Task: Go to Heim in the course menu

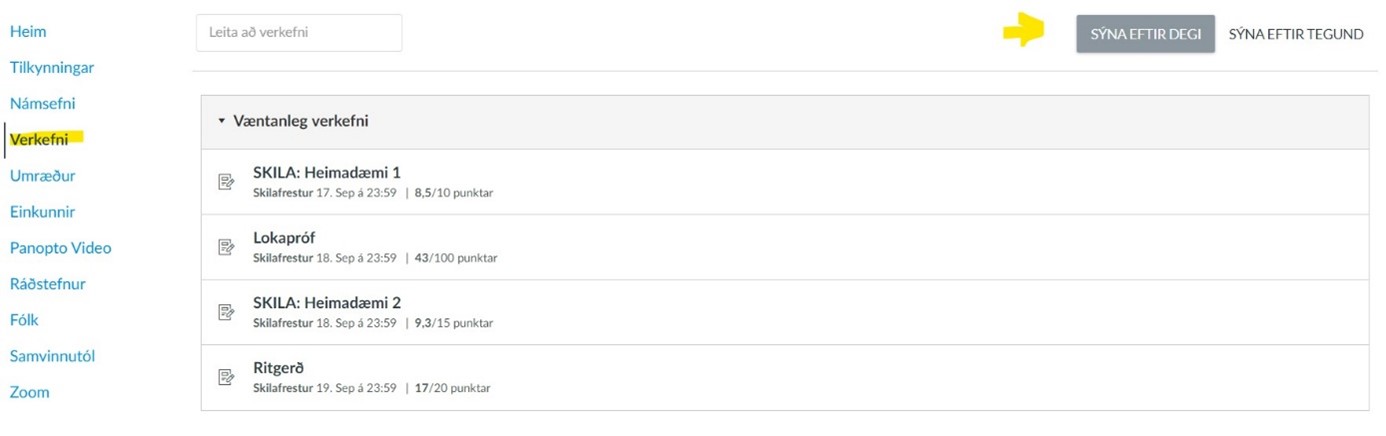Action: click(x=28, y=31)
